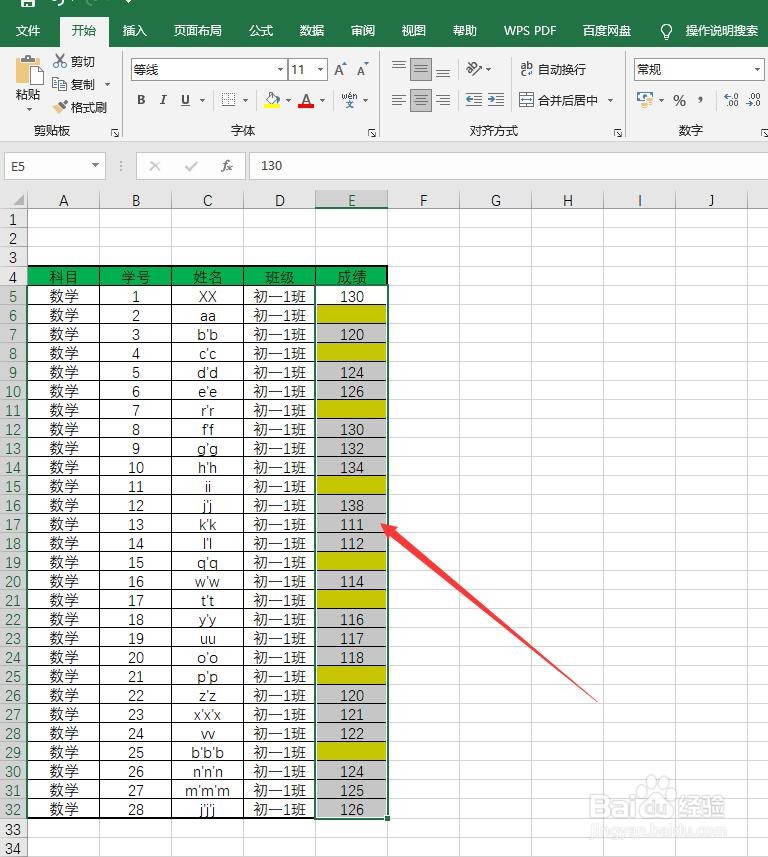768x857 pixels.
Task: Click the Insert Function fx icon
Action: (227, 166)
